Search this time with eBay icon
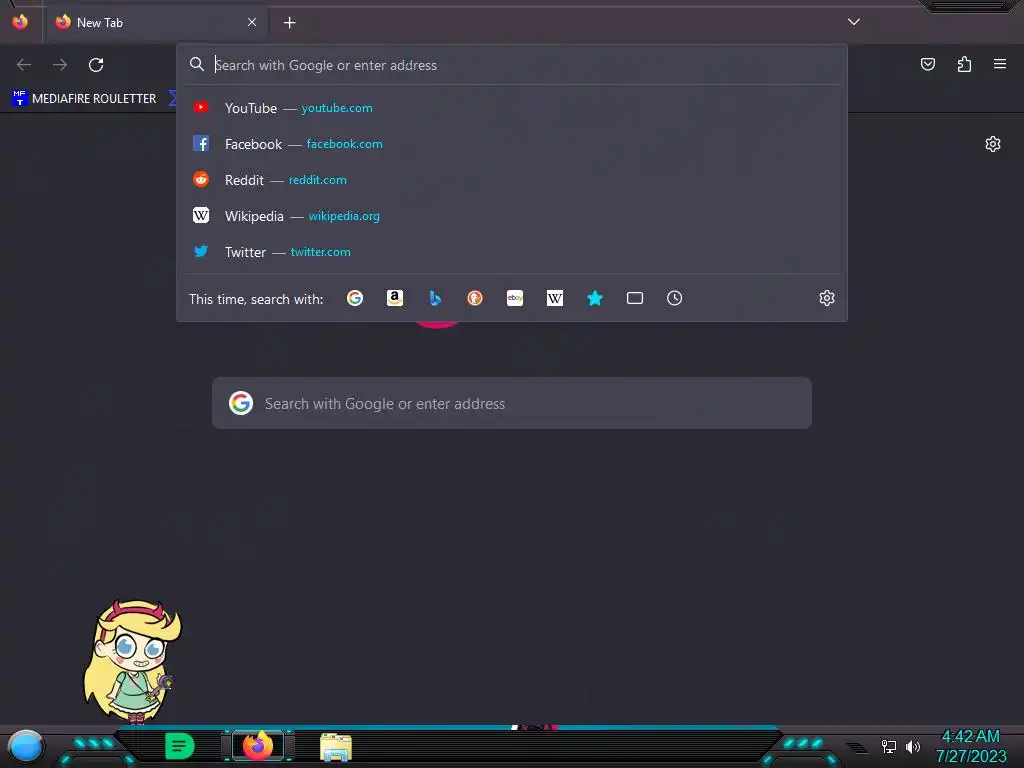This screenshot has width=1024, height=768. [x=515, y=298]
